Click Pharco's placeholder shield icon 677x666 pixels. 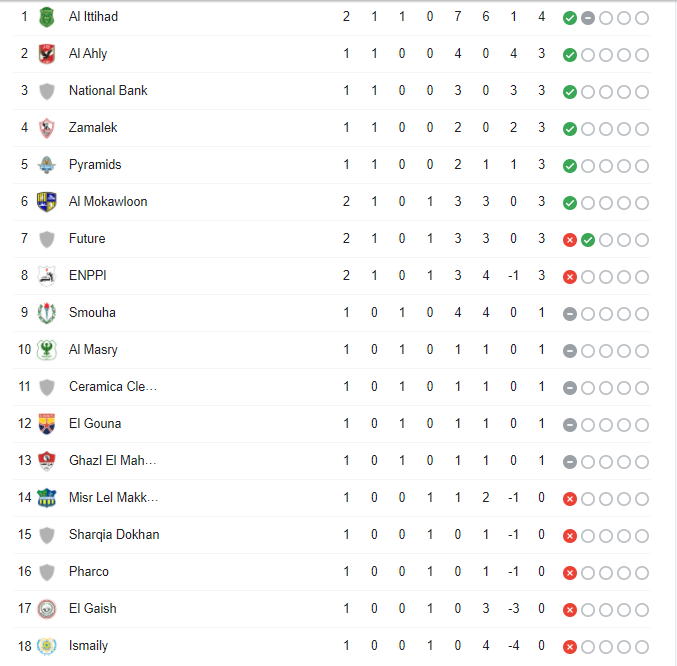47,572
